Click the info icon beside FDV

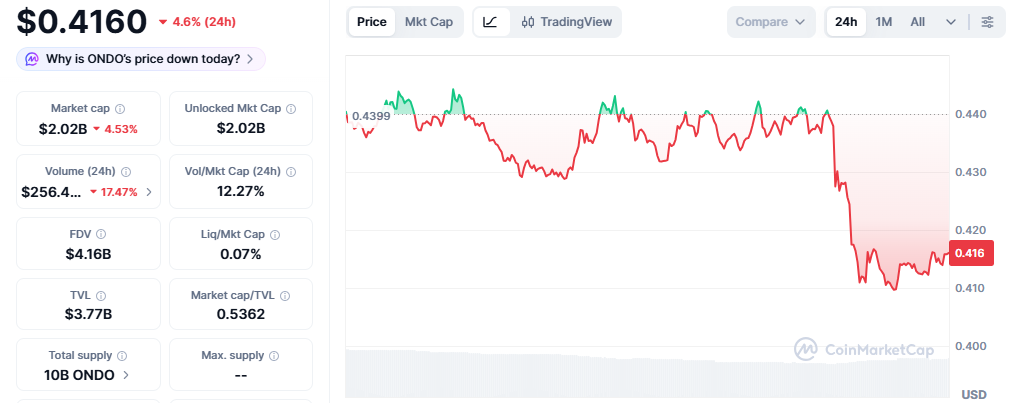[x=101, y=234]
